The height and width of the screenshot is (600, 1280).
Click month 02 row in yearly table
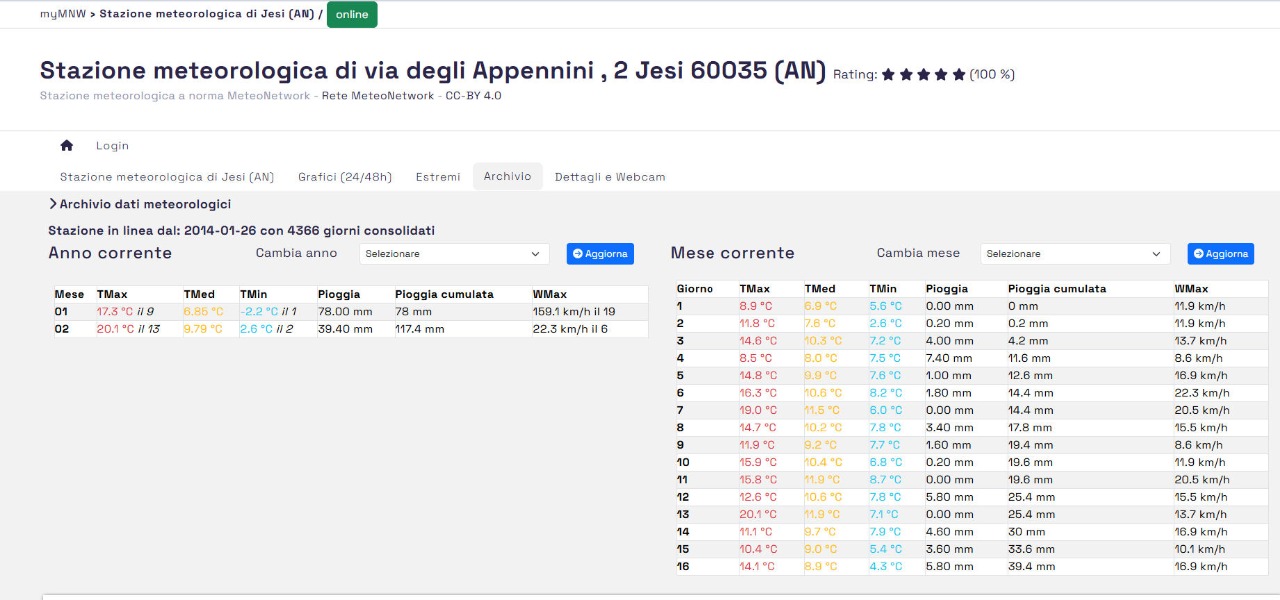350,329
